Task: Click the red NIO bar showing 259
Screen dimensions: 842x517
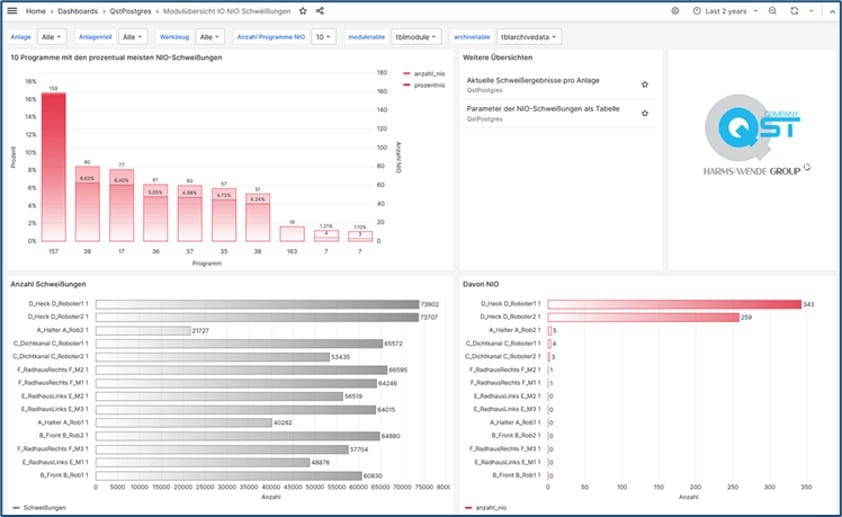Action: (x=644, y=317)
